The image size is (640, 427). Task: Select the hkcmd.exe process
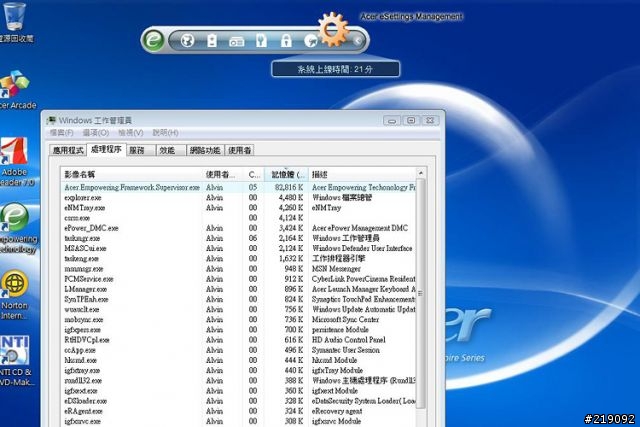tap(238, 360)
